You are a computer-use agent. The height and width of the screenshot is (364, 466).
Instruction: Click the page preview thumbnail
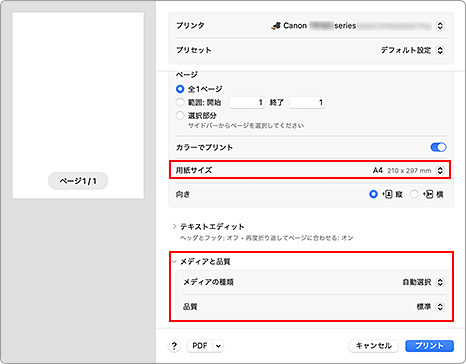point(78,105)
